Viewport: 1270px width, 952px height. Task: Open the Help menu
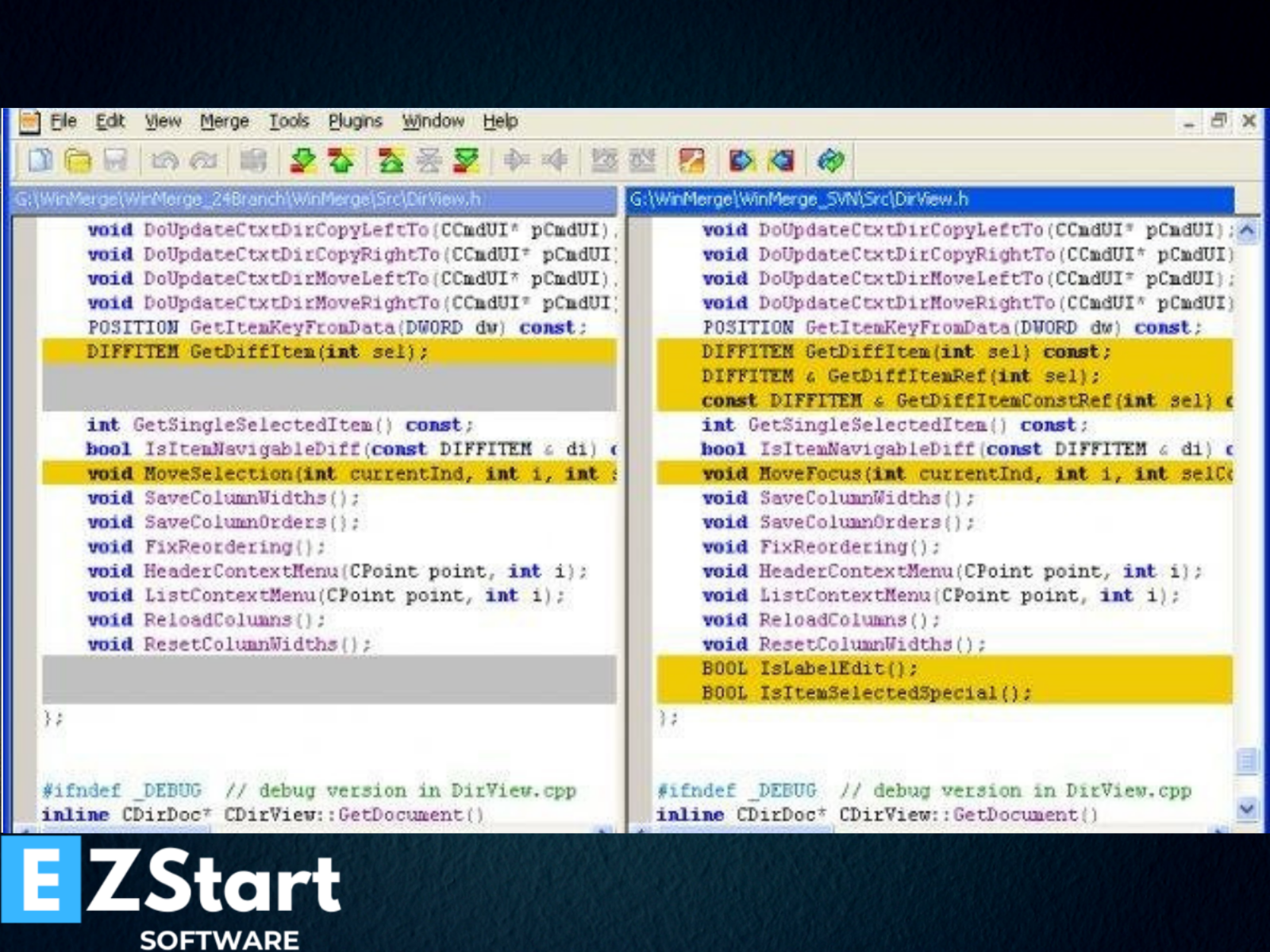(x=500, y=121)
